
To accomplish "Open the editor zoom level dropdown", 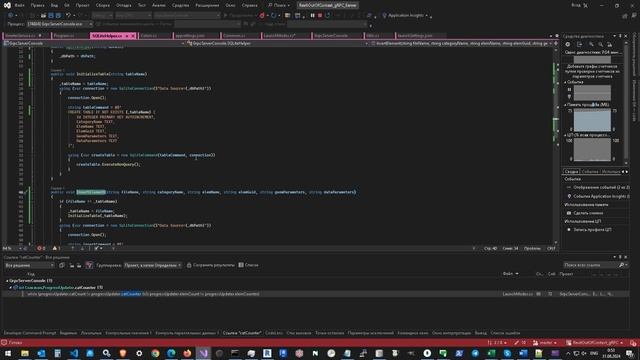I will click(x=12, y=248).
